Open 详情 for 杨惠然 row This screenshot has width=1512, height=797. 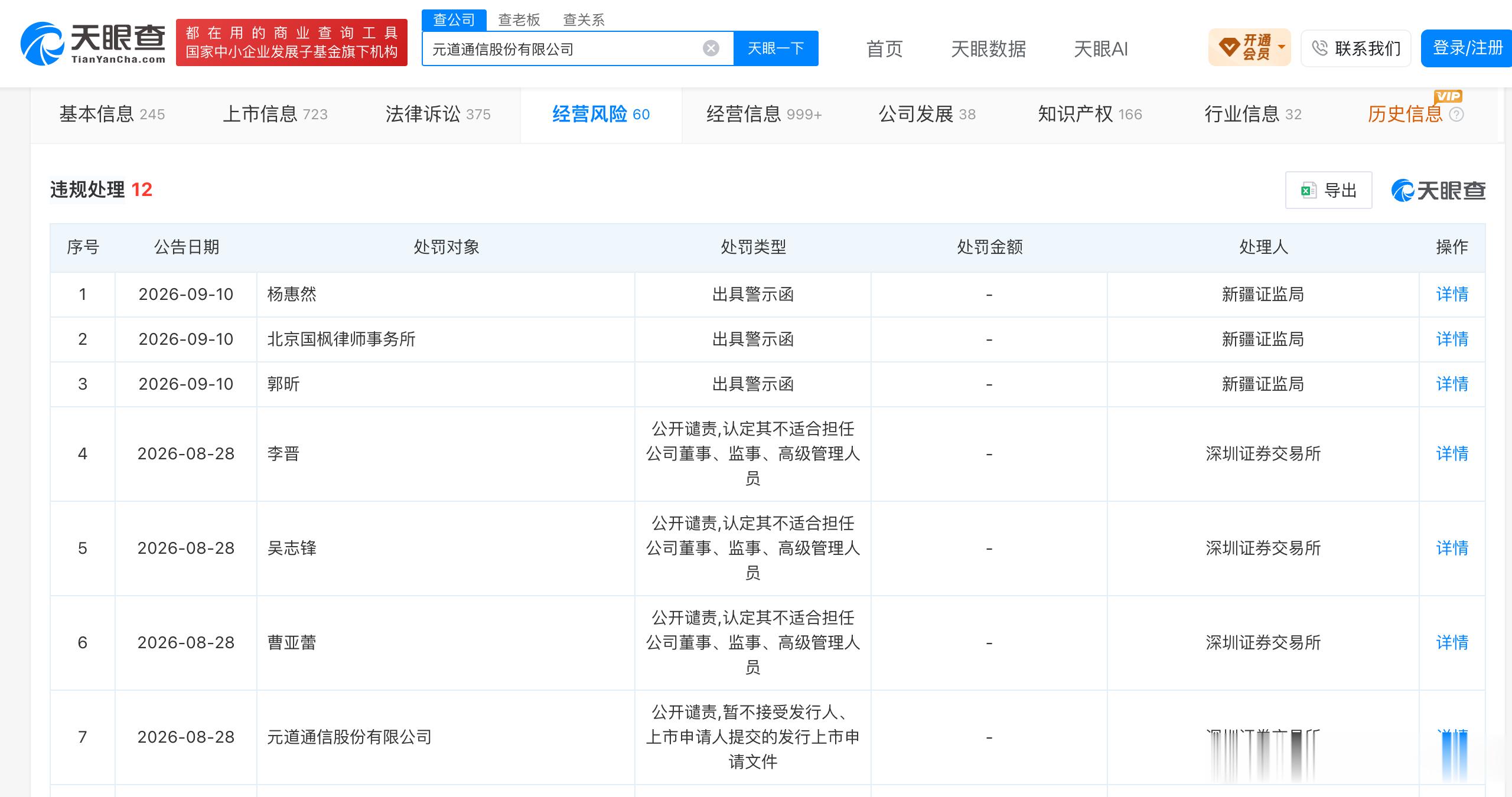click(1452, 295)
